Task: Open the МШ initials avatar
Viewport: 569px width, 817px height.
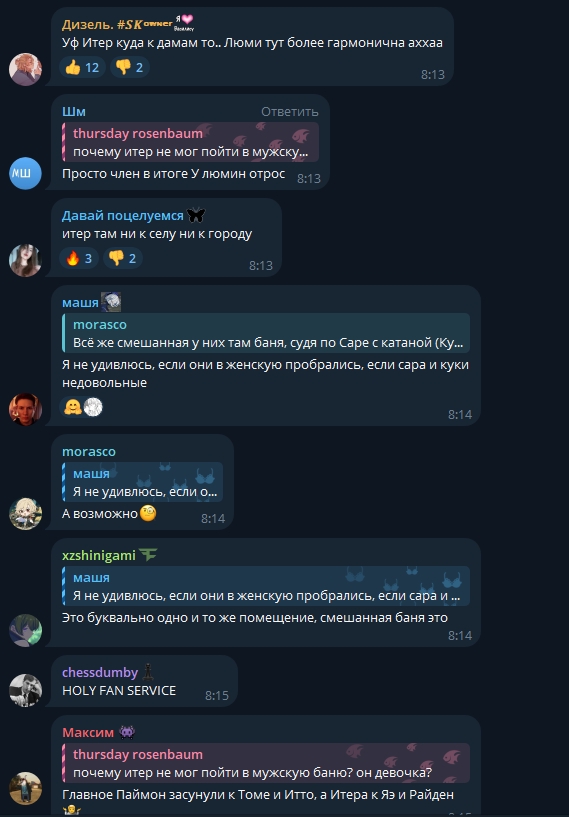Action: pos(26,173)
